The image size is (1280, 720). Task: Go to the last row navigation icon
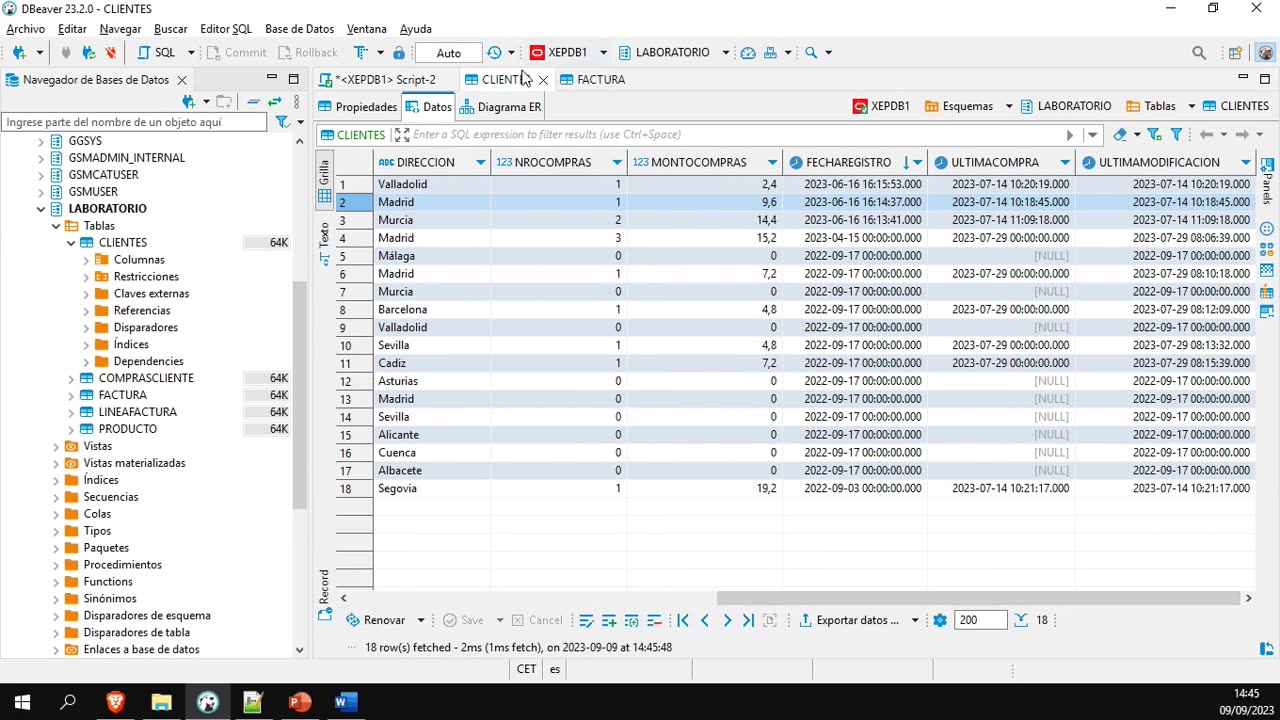[x=748, y=621]
